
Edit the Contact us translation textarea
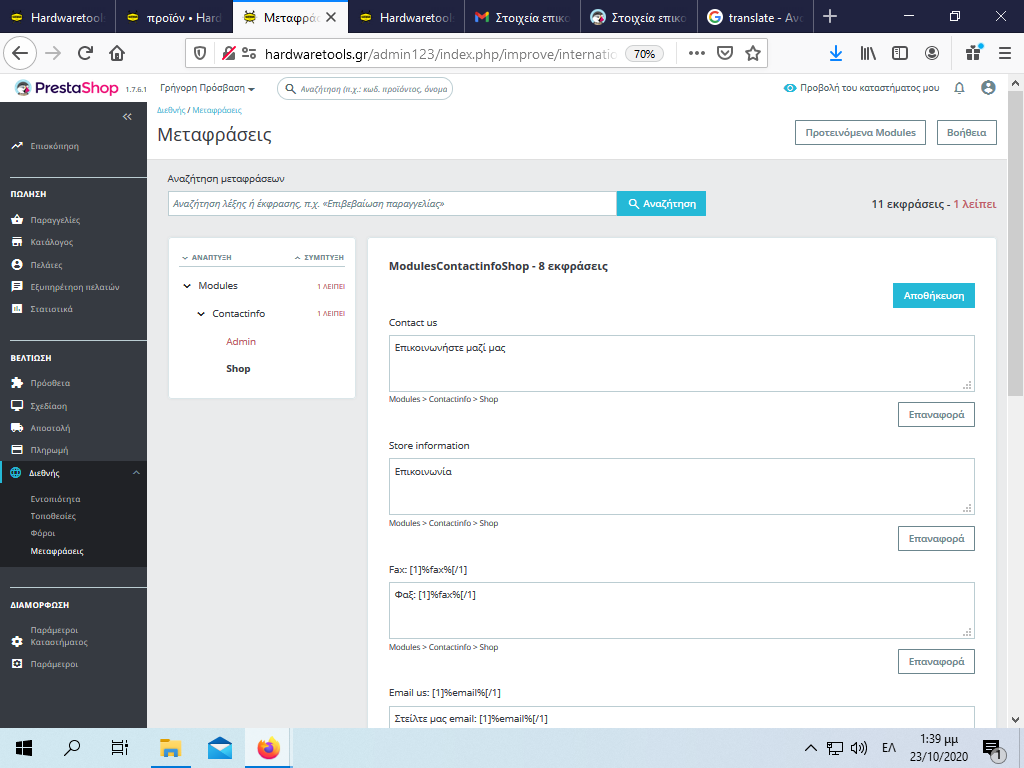click(x=682, y=364)
